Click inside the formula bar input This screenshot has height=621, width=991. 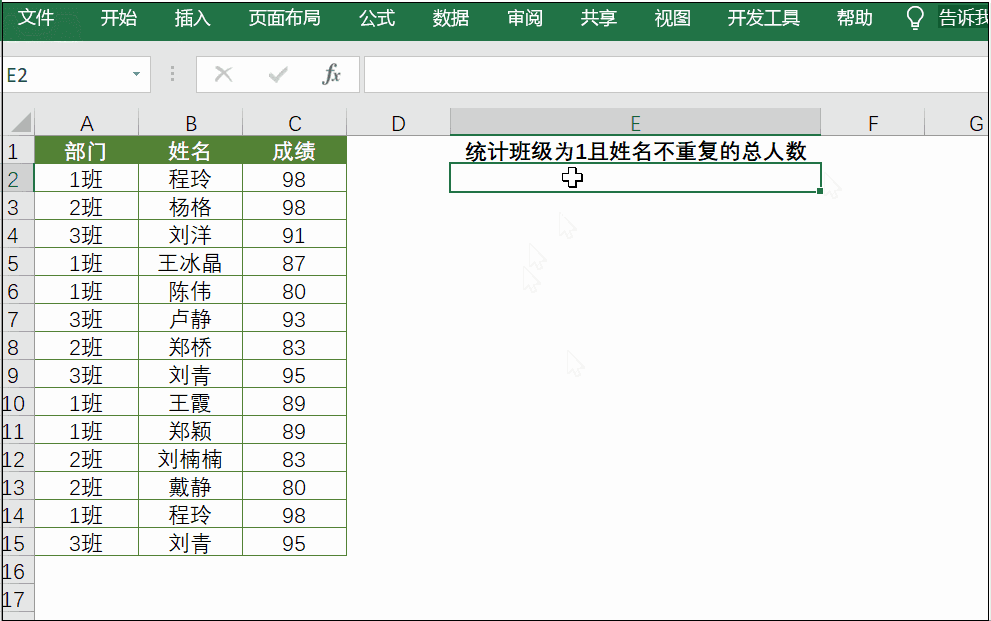[x=670, y=75]
